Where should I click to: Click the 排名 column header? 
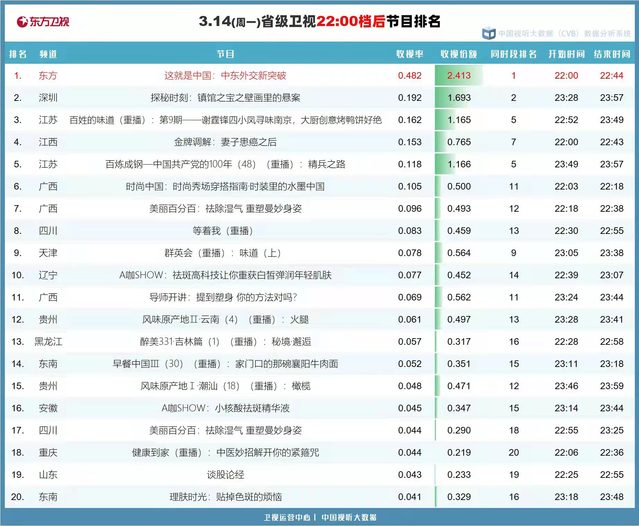(x=18, y=54)
